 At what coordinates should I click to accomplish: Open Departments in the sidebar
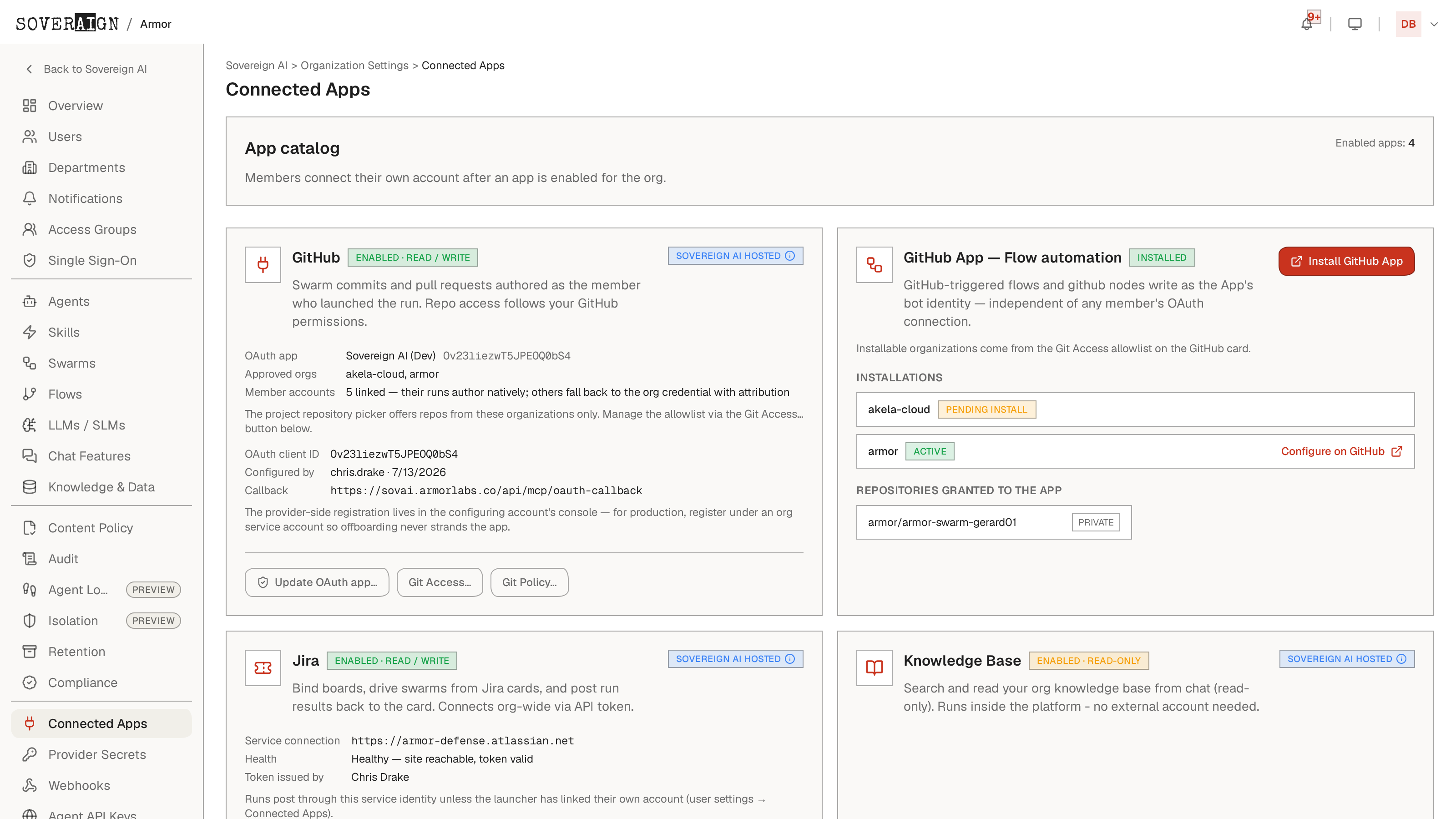[101, 167]
